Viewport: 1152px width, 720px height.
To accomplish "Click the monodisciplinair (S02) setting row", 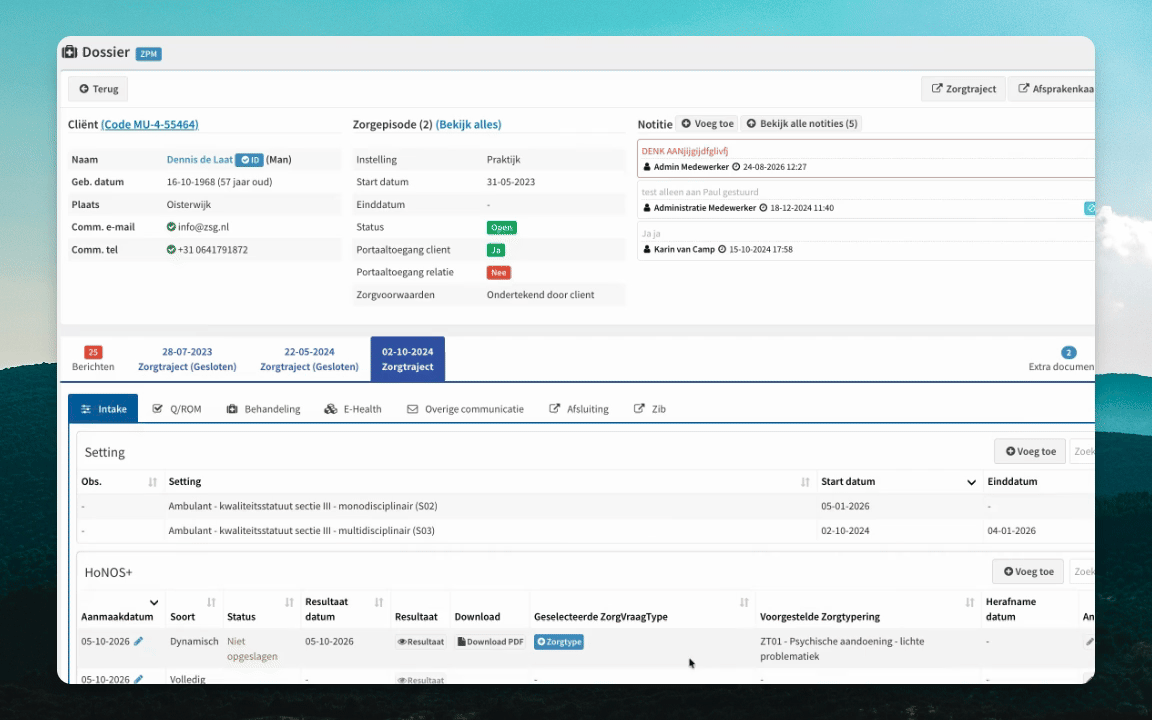I will coord(586,506).
